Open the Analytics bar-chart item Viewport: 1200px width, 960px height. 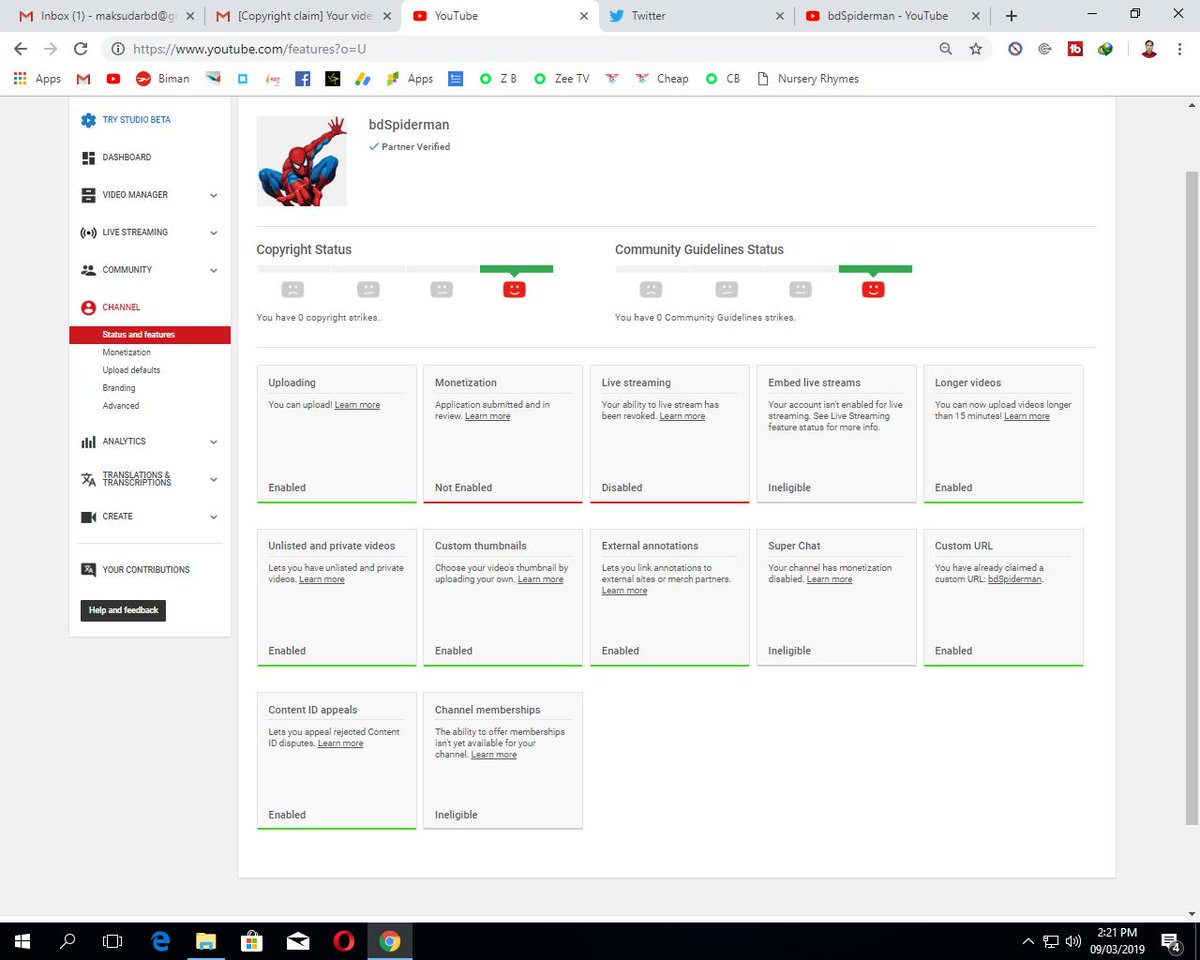(x=113, y=442)
